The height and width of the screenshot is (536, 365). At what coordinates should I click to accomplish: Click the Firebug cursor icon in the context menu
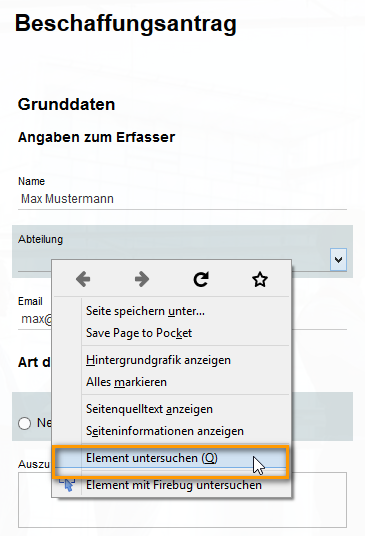68,485
